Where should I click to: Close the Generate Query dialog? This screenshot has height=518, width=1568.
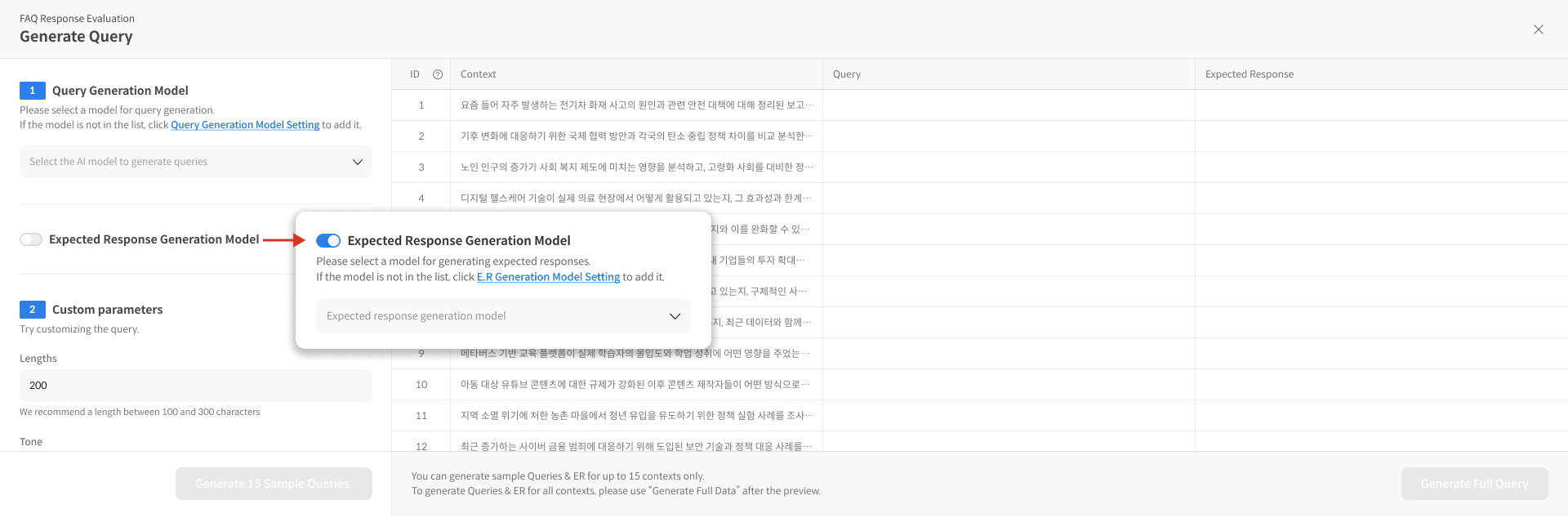tap(1538, 29)
